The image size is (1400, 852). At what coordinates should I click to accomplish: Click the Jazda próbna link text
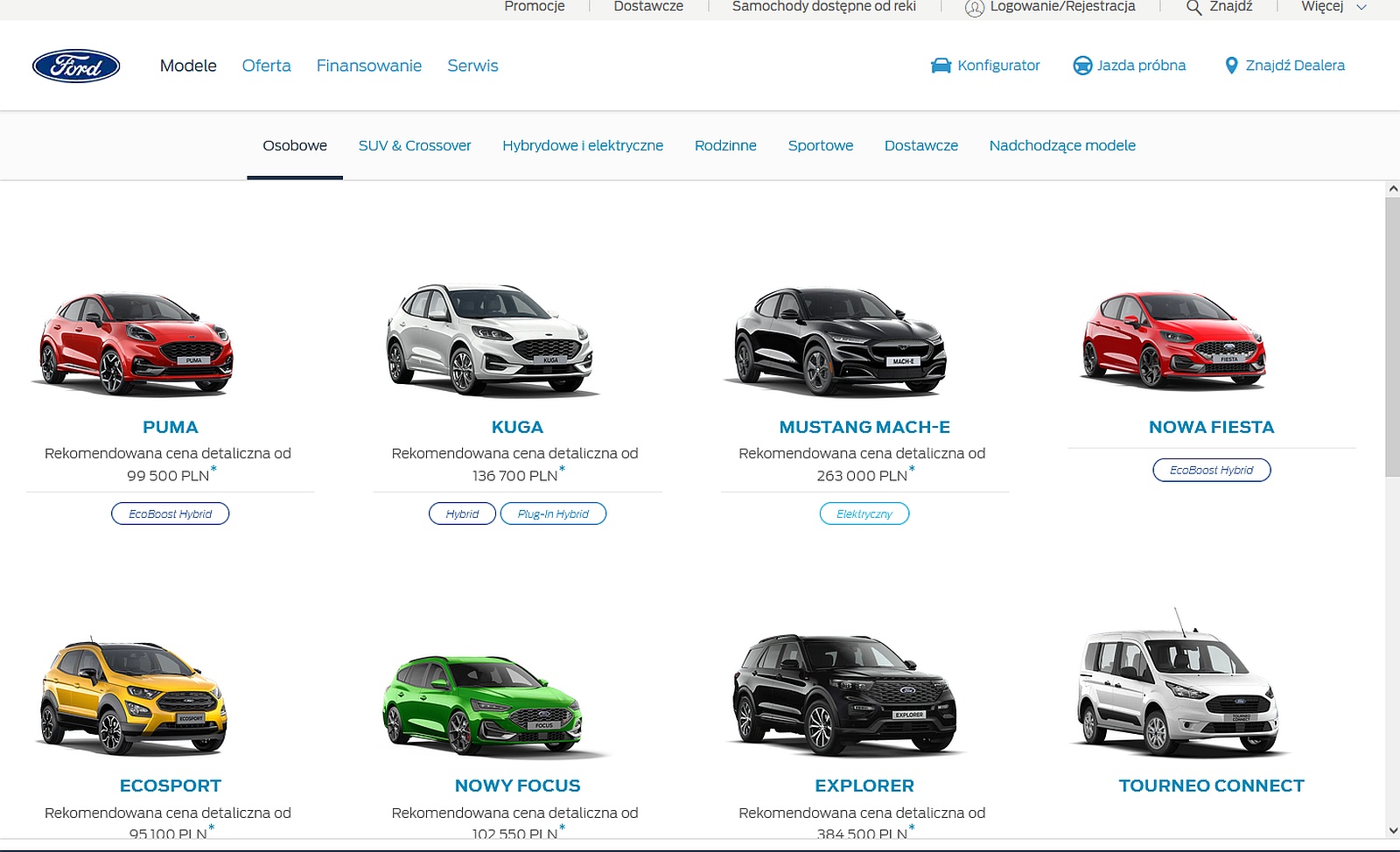point(1142,66)
